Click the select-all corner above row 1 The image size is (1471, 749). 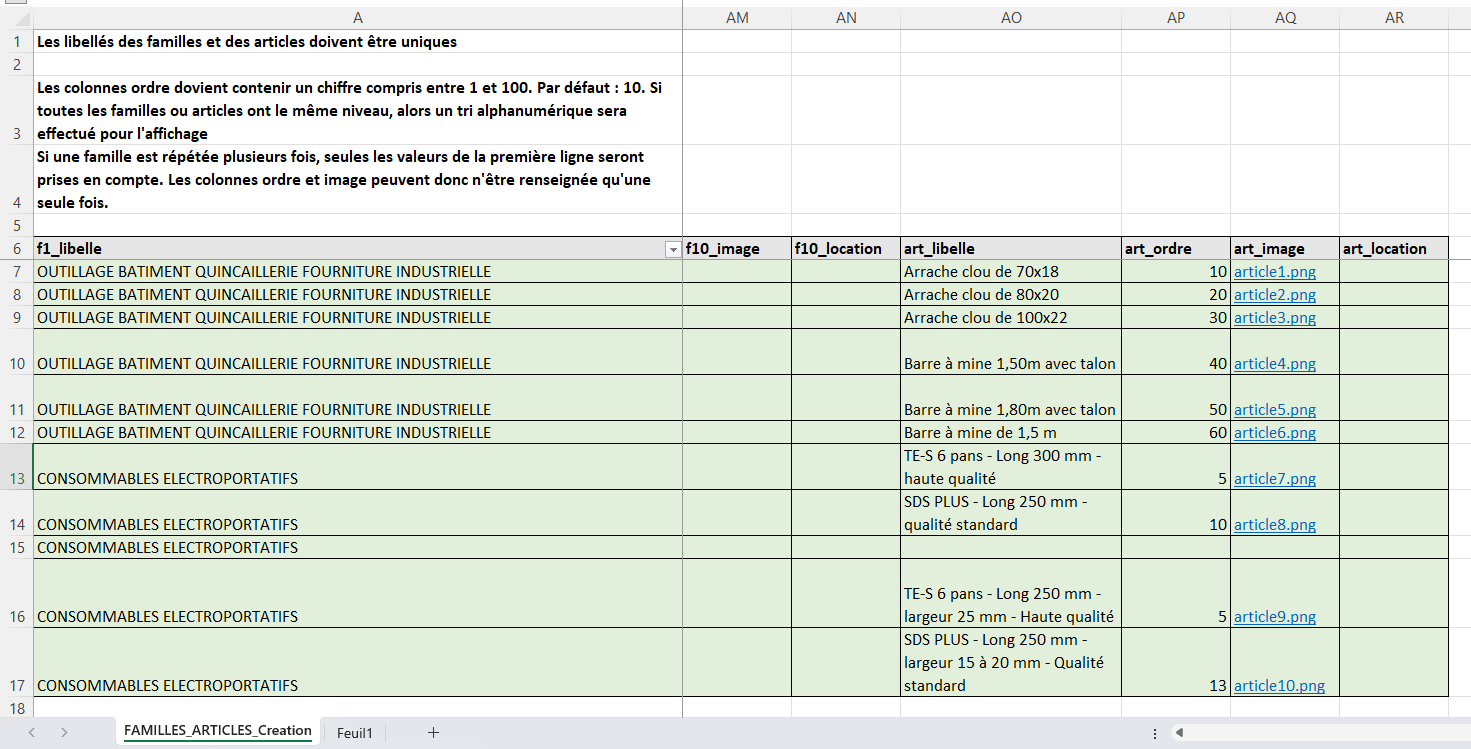click(16, 18)
